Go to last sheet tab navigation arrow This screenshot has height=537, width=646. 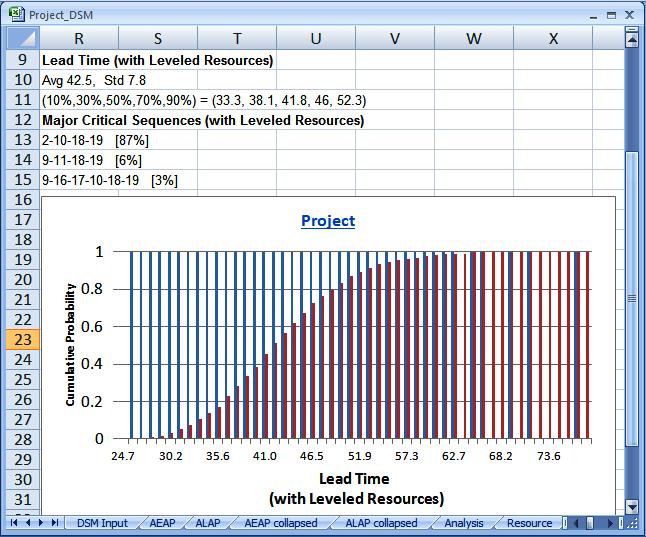(54, 523)
